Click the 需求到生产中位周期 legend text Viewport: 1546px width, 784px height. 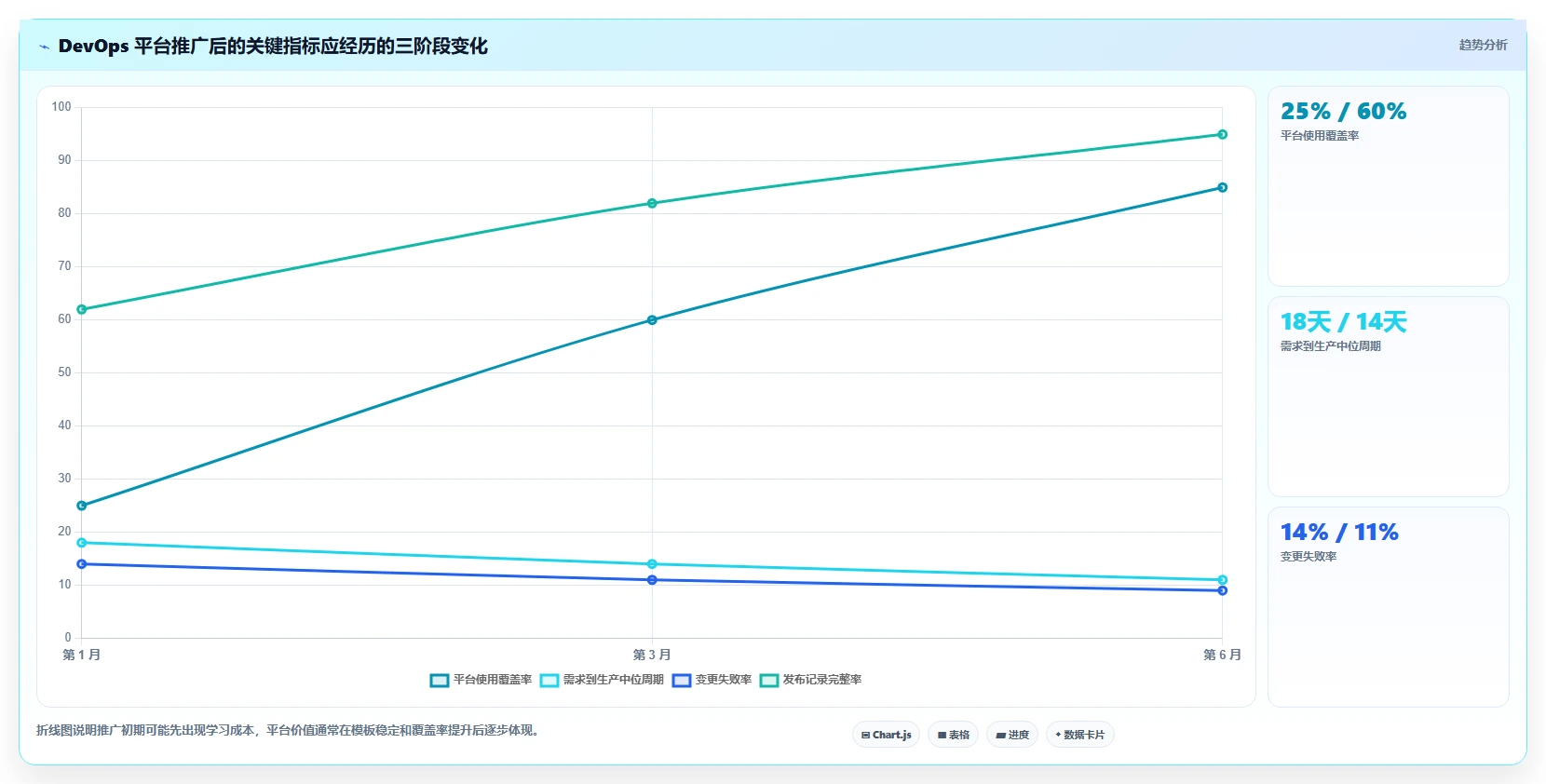[614, 680]
